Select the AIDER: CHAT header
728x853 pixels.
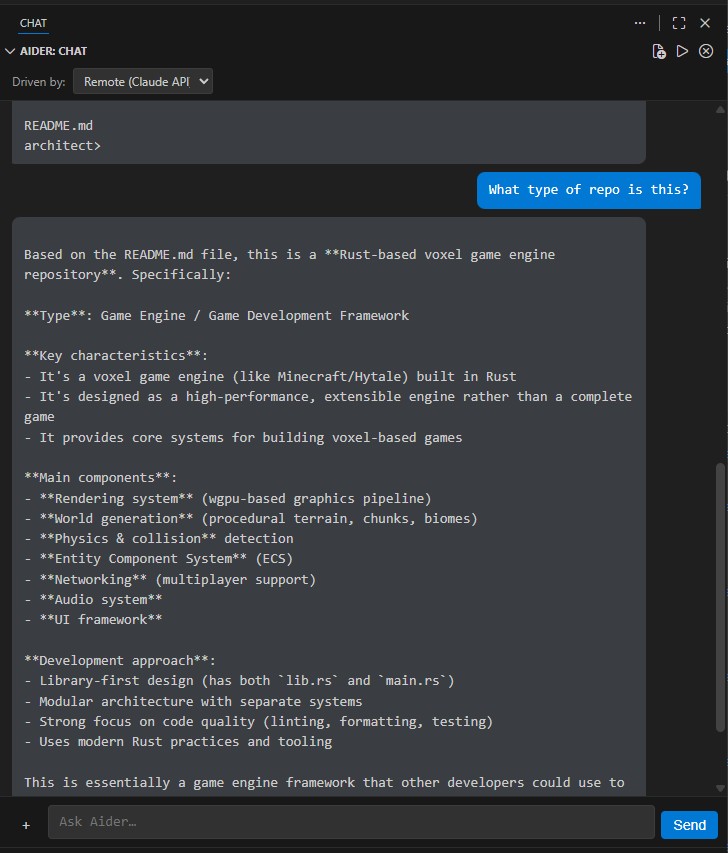53,50
